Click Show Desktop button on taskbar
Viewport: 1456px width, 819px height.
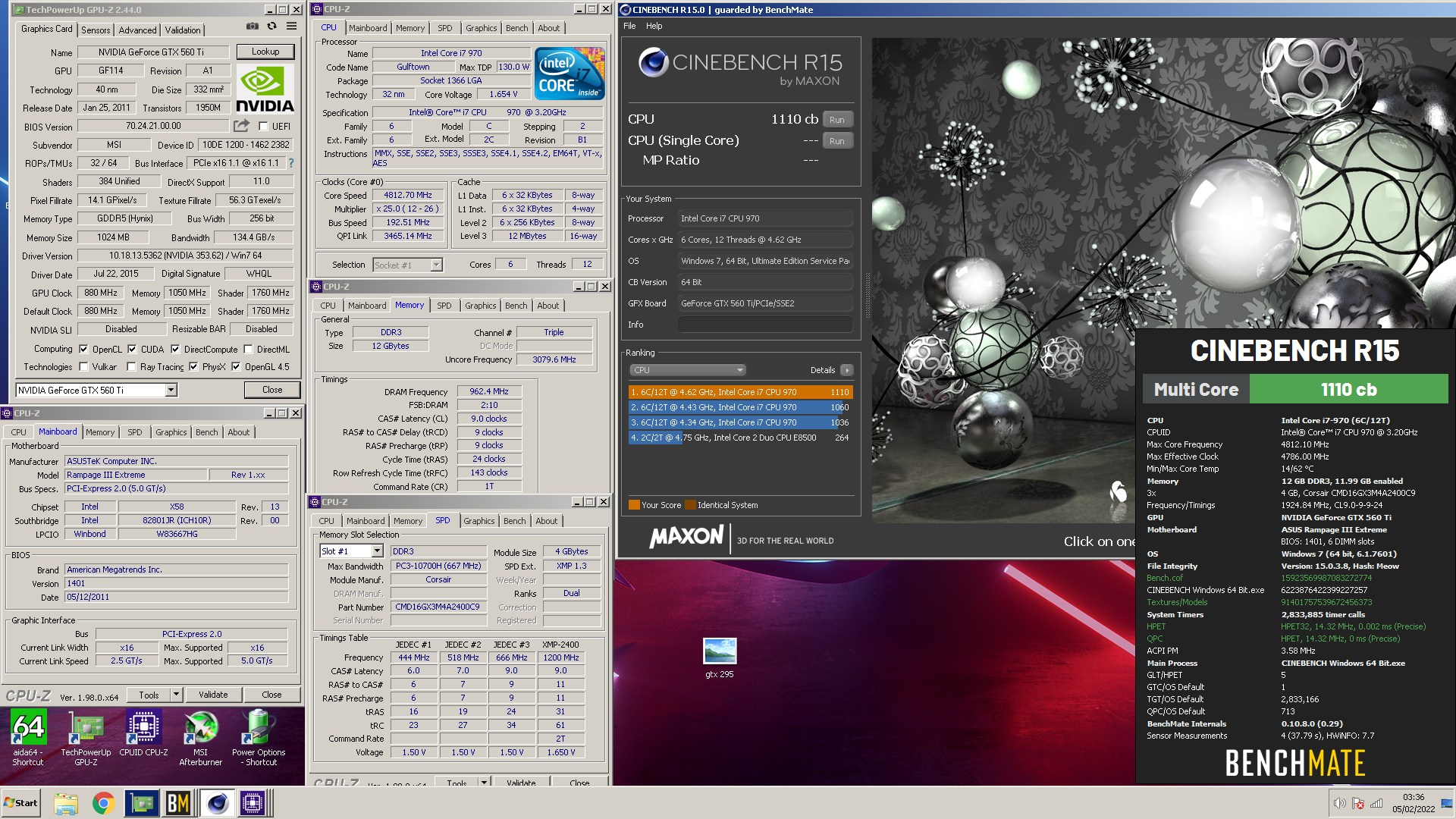[1447, 803]
